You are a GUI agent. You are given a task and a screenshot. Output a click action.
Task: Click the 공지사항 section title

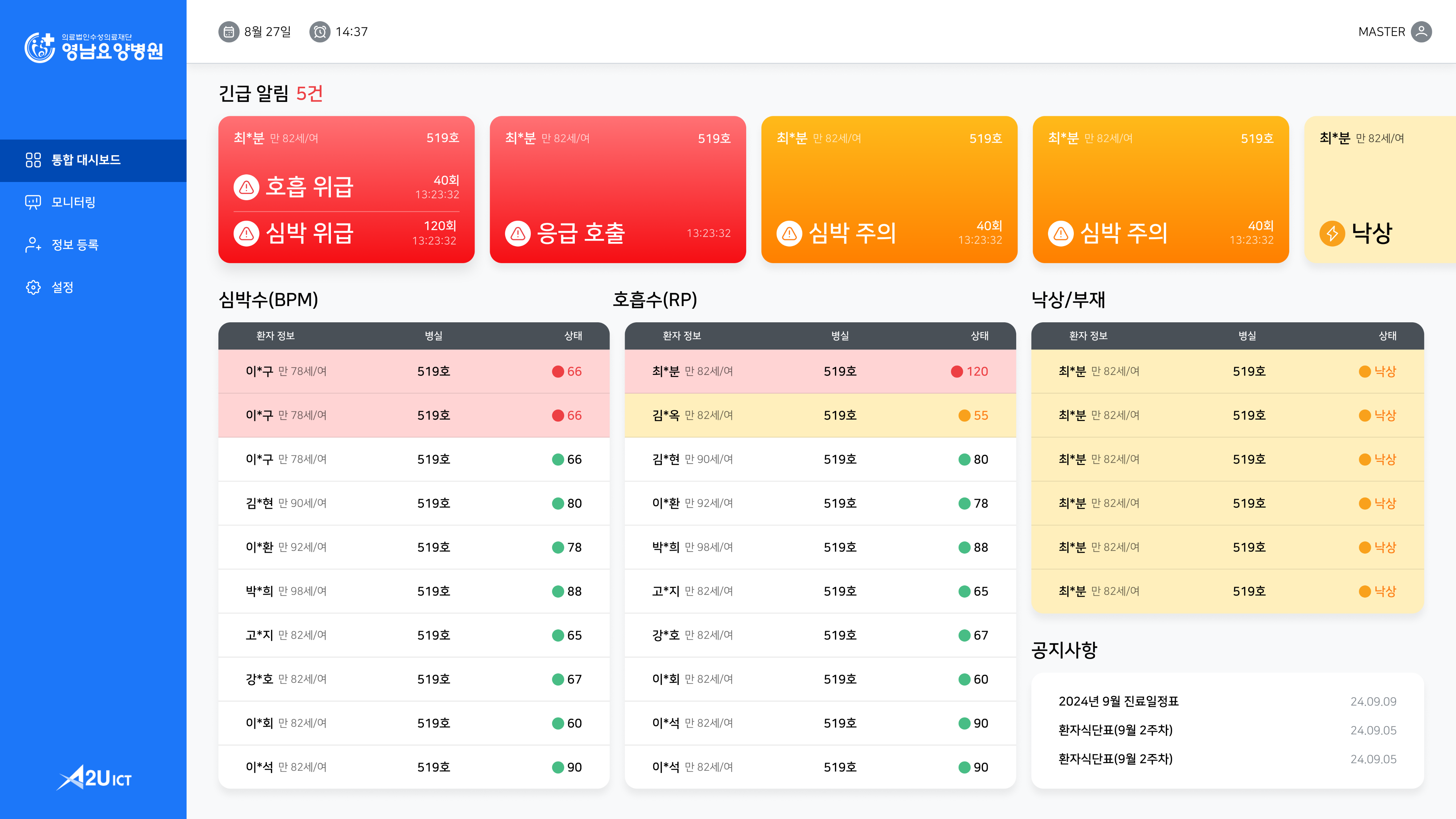[x=1064, y=650]
